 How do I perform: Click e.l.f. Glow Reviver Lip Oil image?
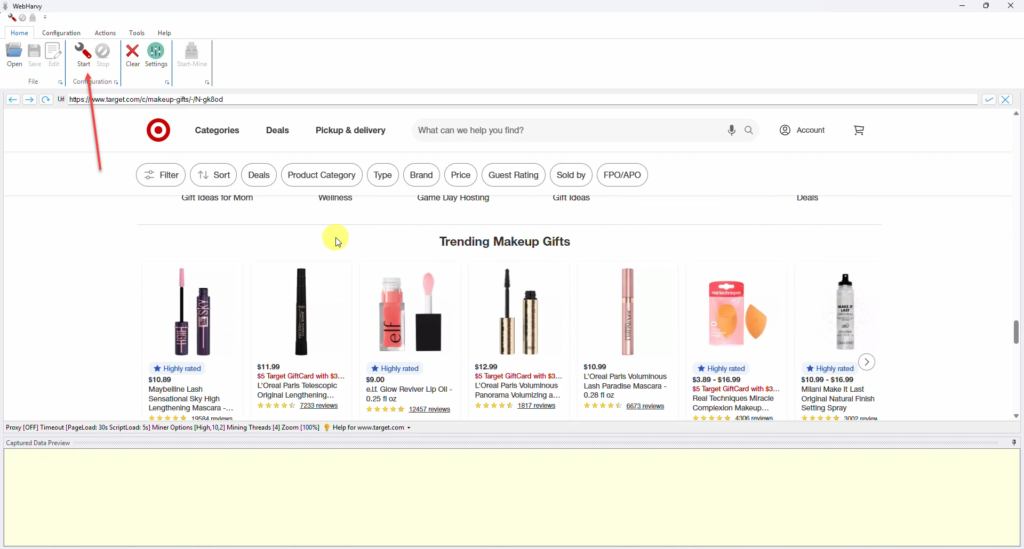(x=409, y=312)
